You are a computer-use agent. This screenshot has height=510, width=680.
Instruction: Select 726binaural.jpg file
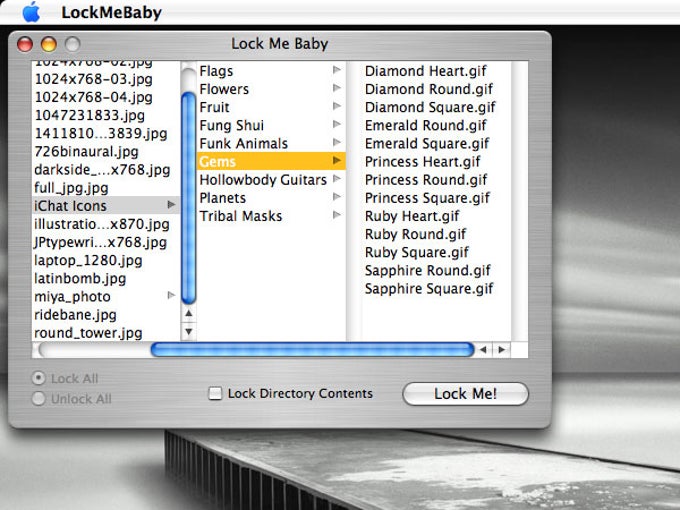tap(87, 152)
